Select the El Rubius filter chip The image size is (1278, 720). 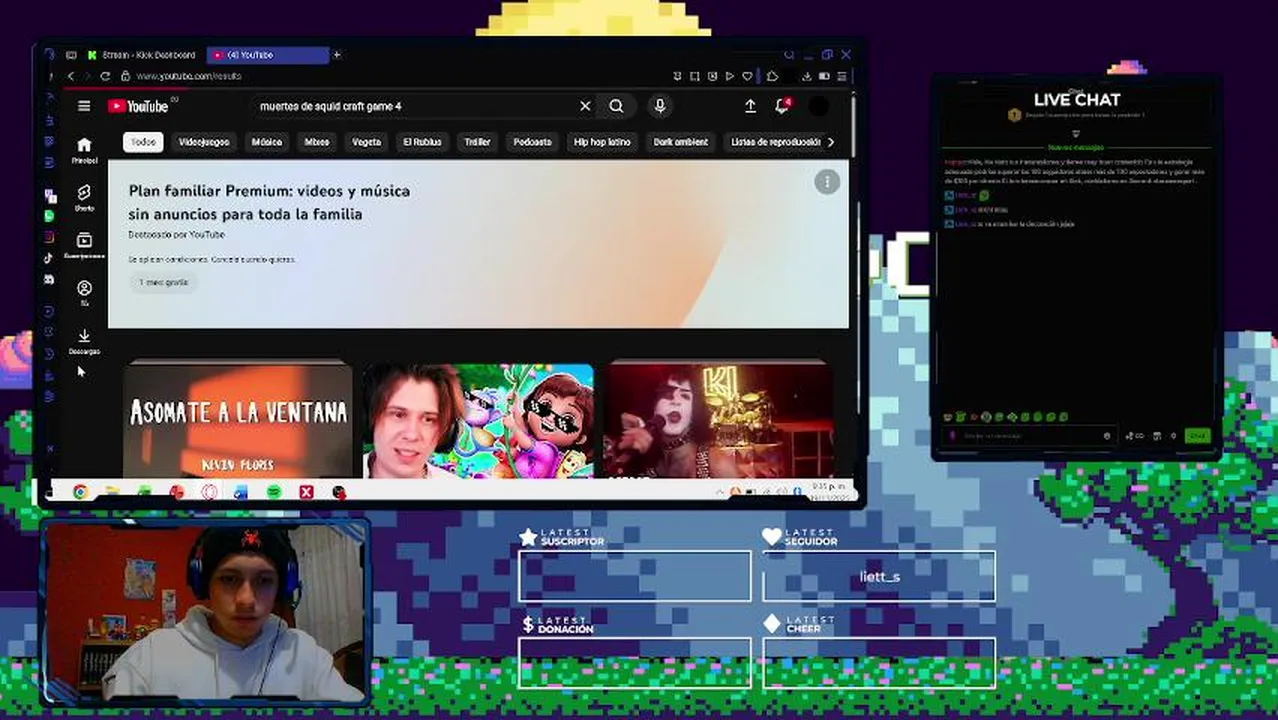click(x=422, y=142)
